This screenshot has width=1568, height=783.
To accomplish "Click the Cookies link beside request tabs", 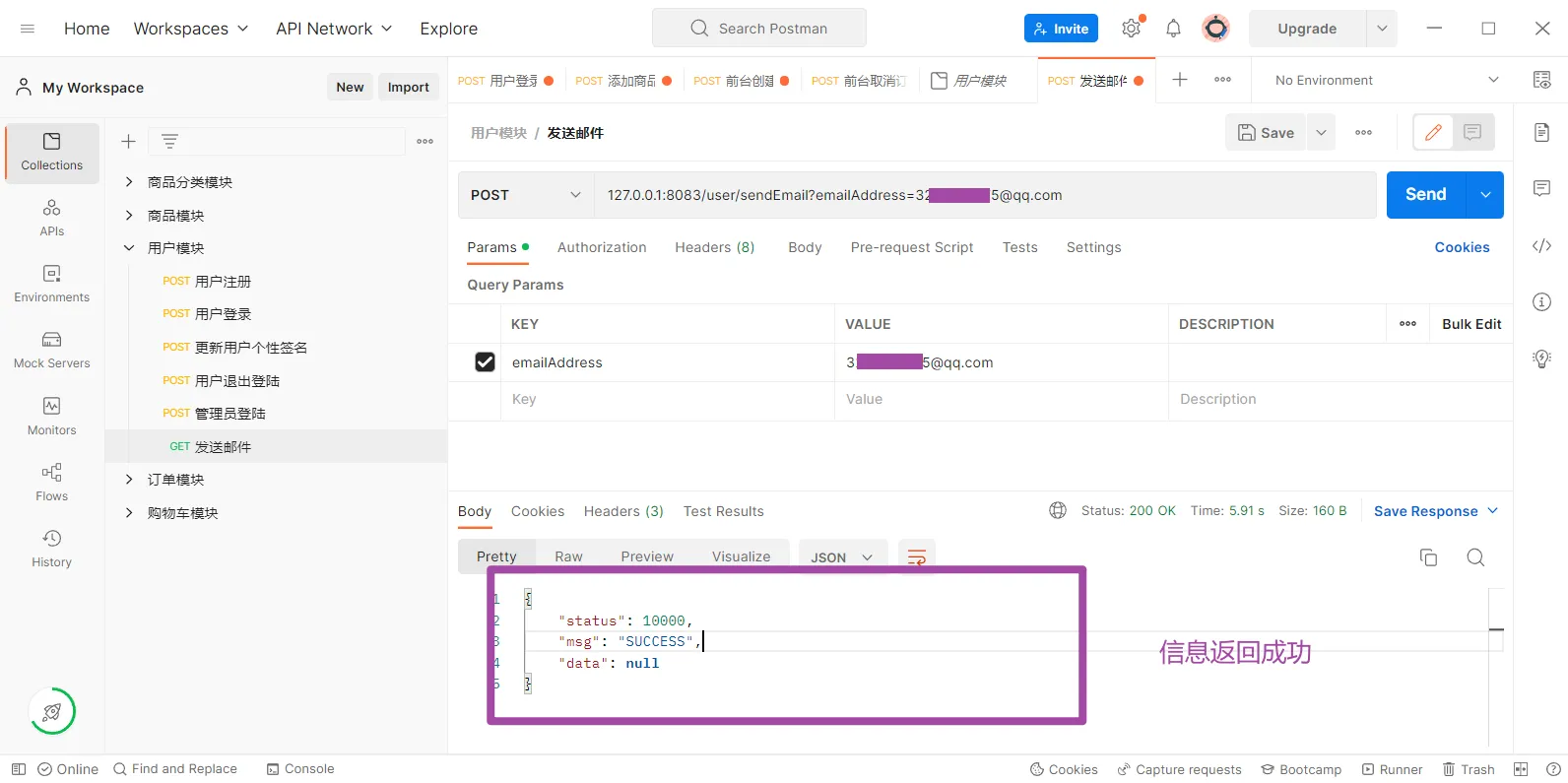I will click(1462, 247).
